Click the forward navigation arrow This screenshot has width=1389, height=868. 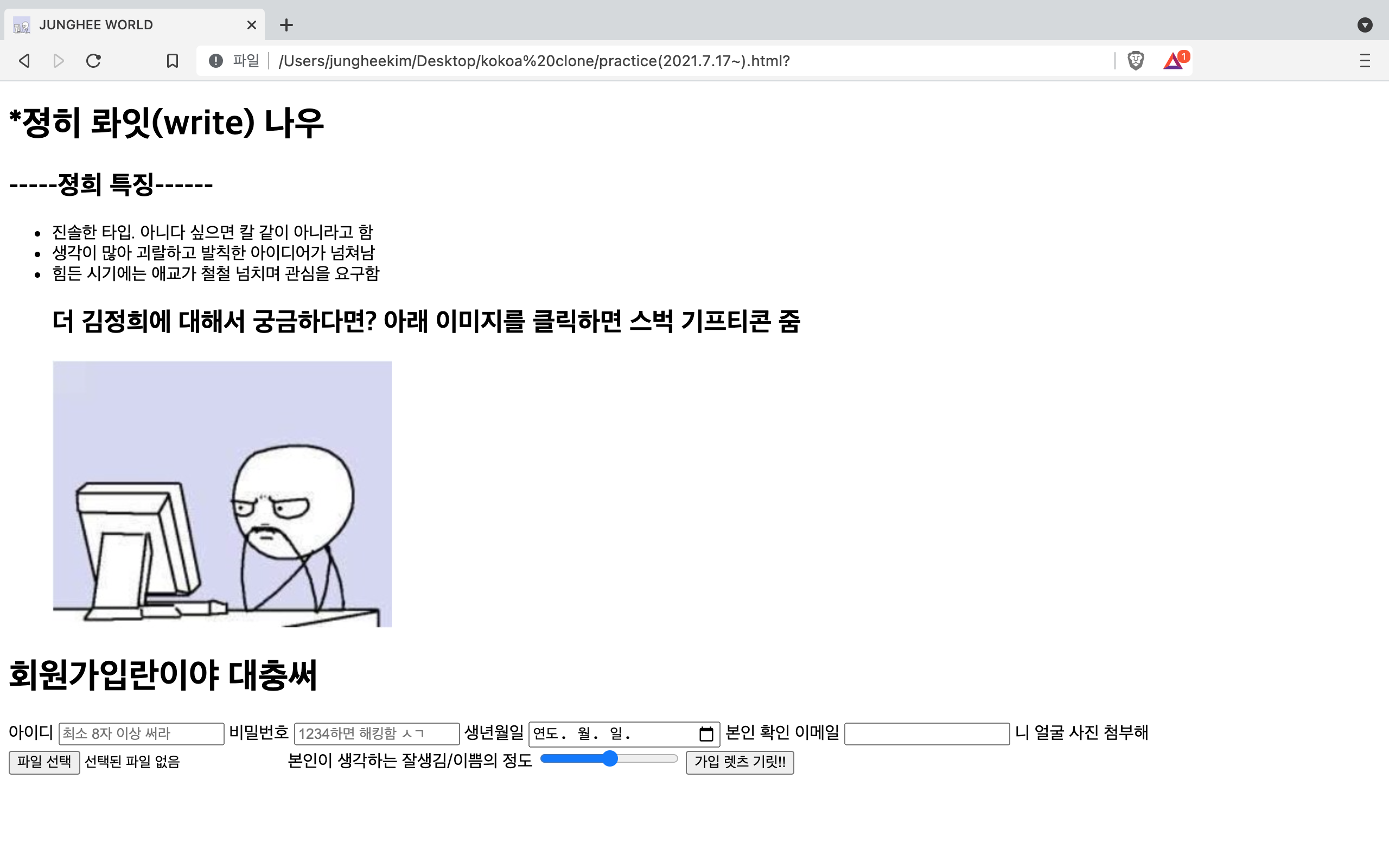59,60
